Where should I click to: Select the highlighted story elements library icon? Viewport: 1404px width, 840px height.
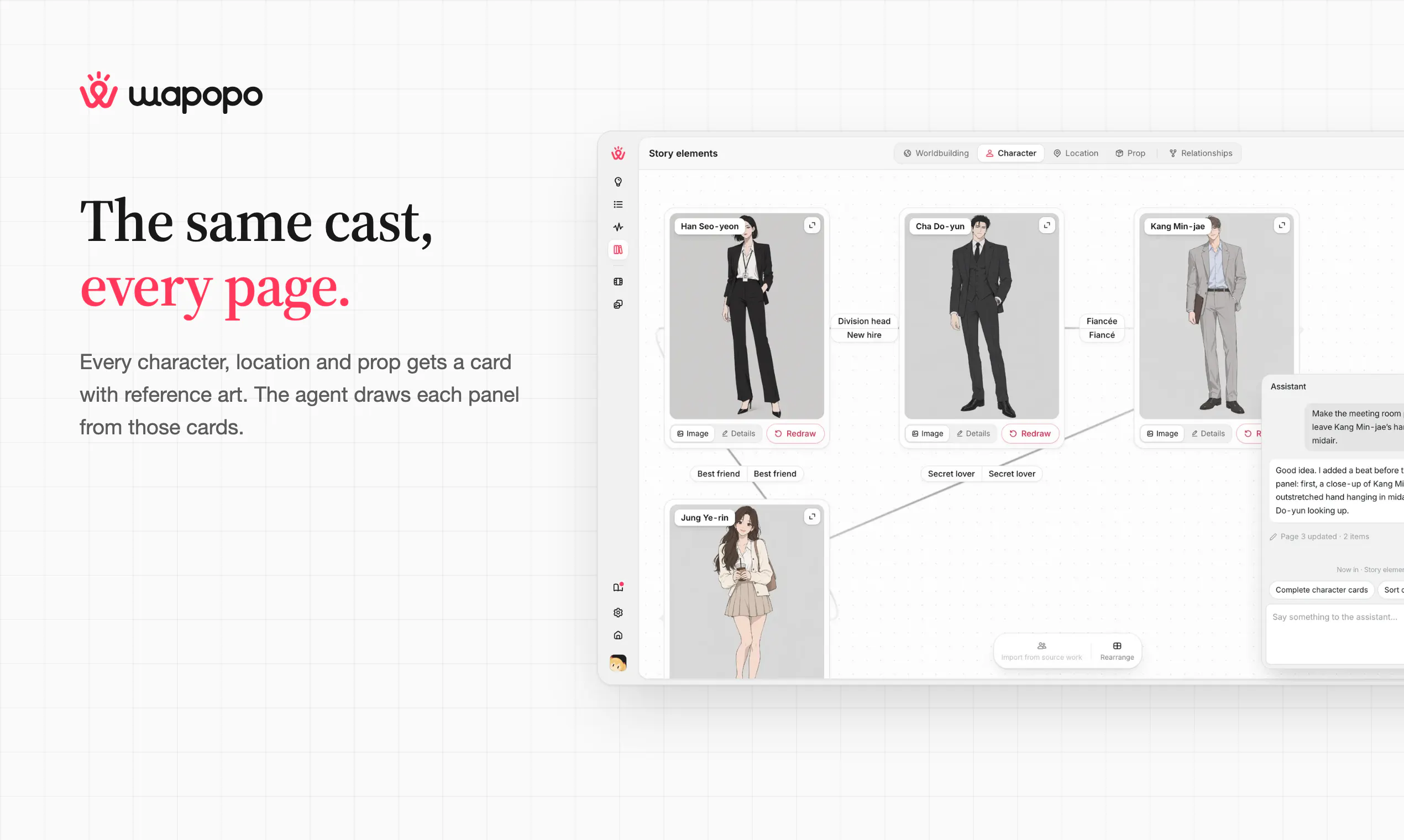617,250
